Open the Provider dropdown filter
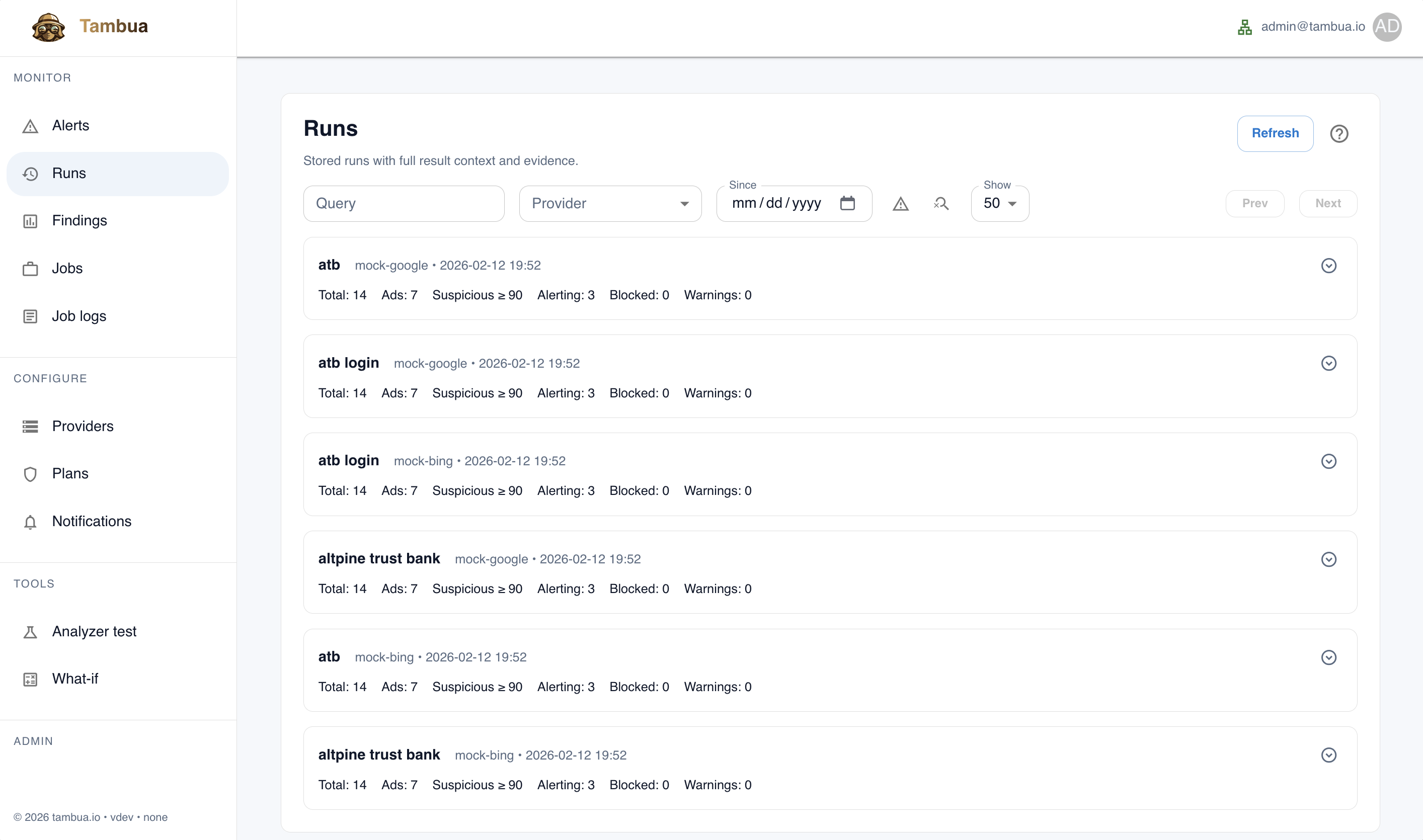Screen dimensions: 1423x840 pyautogui.click(x=610, y=204)
